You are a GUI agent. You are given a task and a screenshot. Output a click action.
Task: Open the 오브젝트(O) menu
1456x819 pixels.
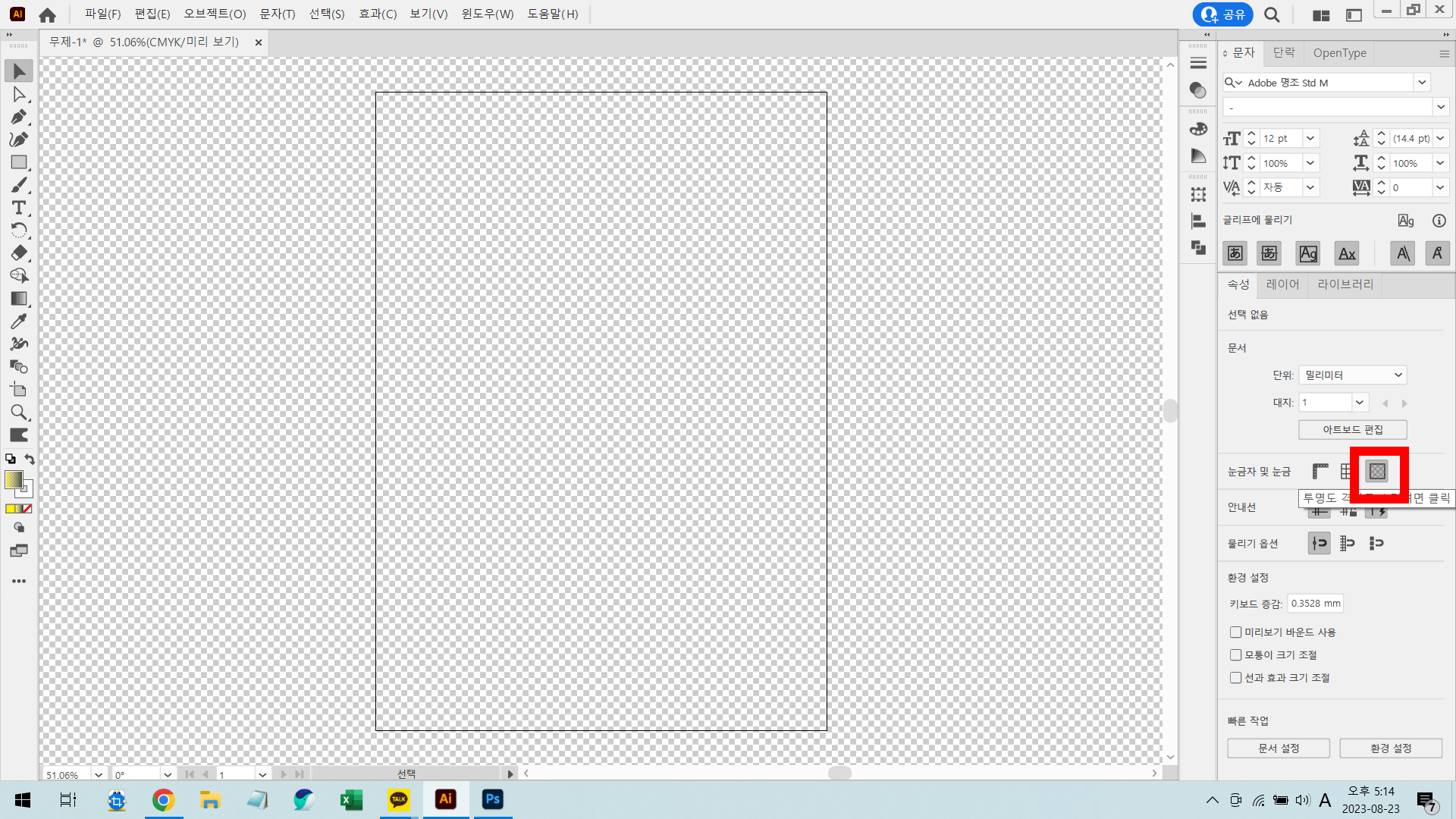click(x=215, y=14)
